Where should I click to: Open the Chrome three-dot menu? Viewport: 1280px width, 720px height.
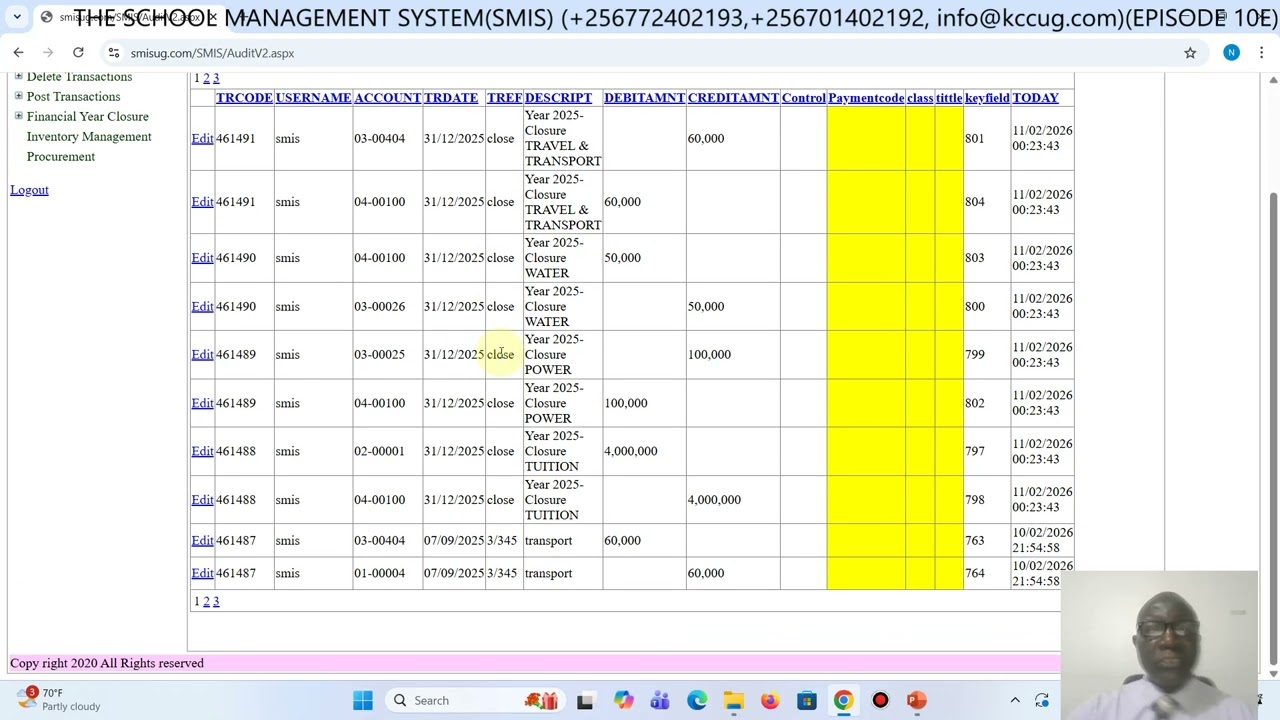click(x=1262, y=53)
